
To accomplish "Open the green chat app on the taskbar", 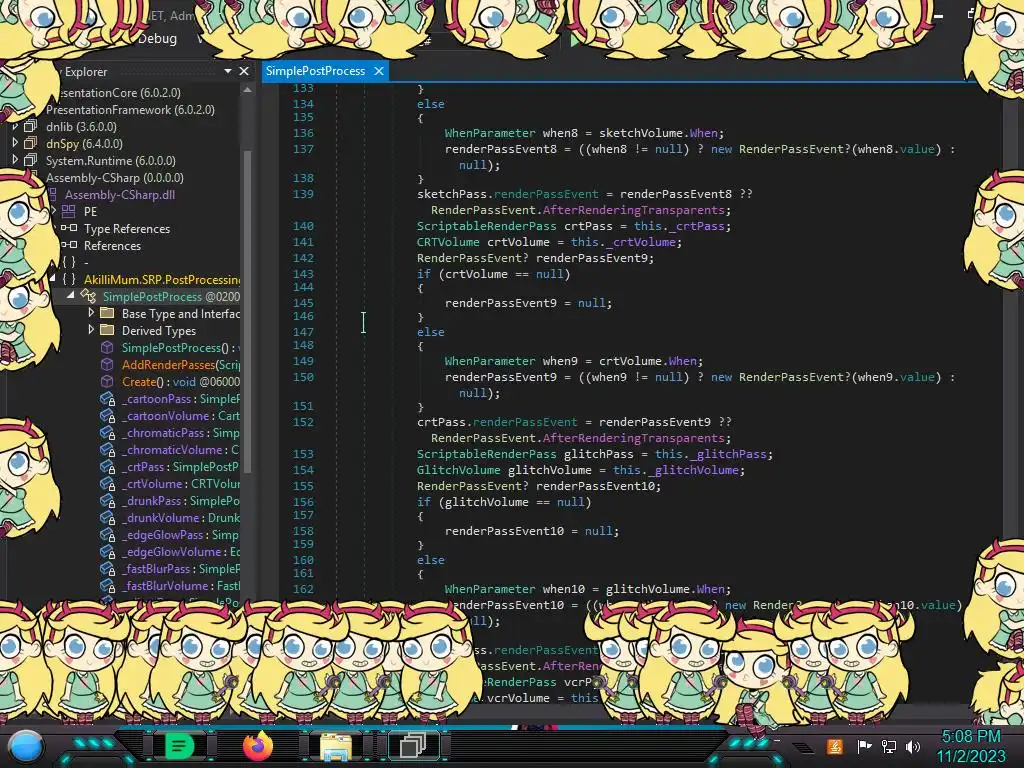I will [x=178, y=746].
